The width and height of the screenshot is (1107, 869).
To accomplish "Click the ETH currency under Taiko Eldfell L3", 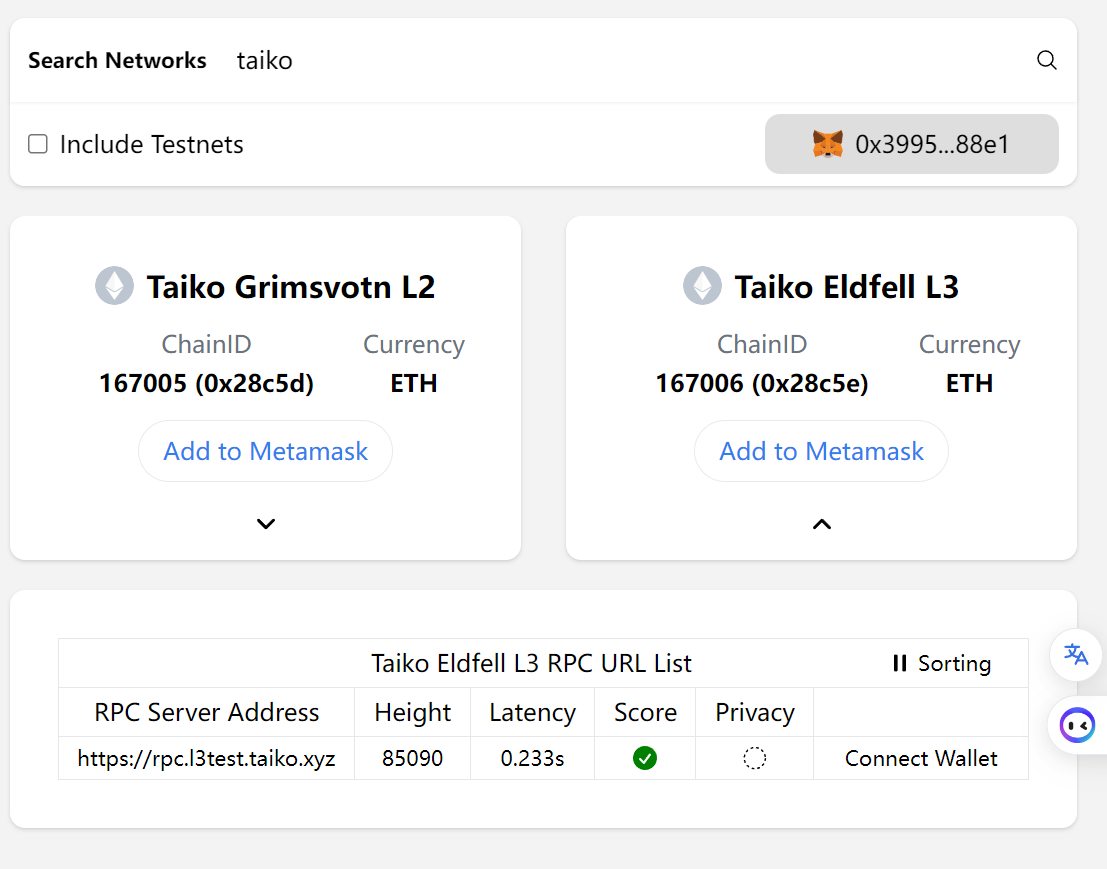I will click(x=969, y=383).
